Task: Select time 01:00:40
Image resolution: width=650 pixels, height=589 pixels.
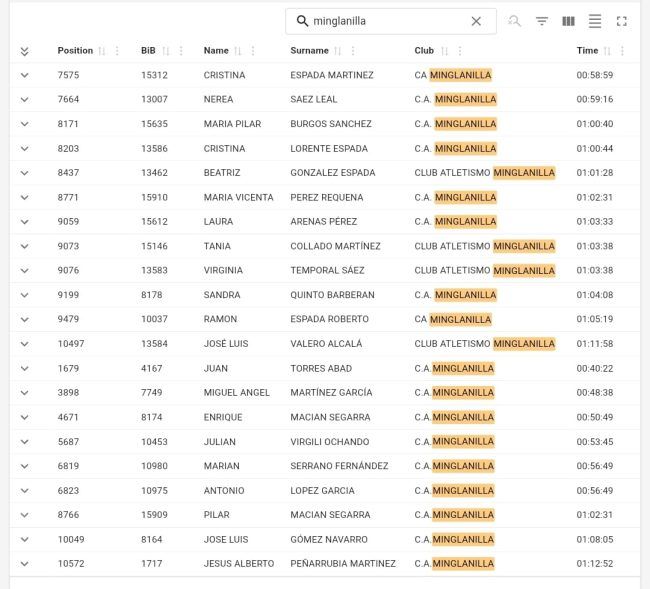Action: tap(594, 124)
